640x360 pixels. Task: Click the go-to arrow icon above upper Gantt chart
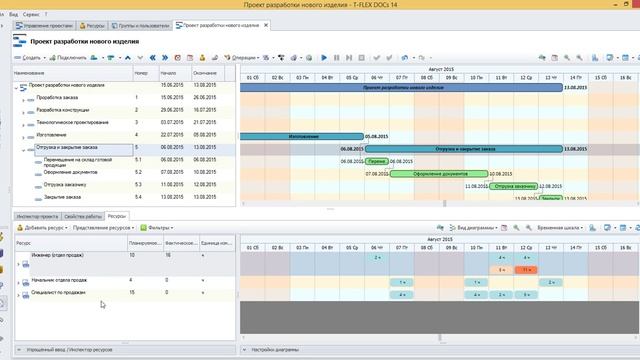542,58
